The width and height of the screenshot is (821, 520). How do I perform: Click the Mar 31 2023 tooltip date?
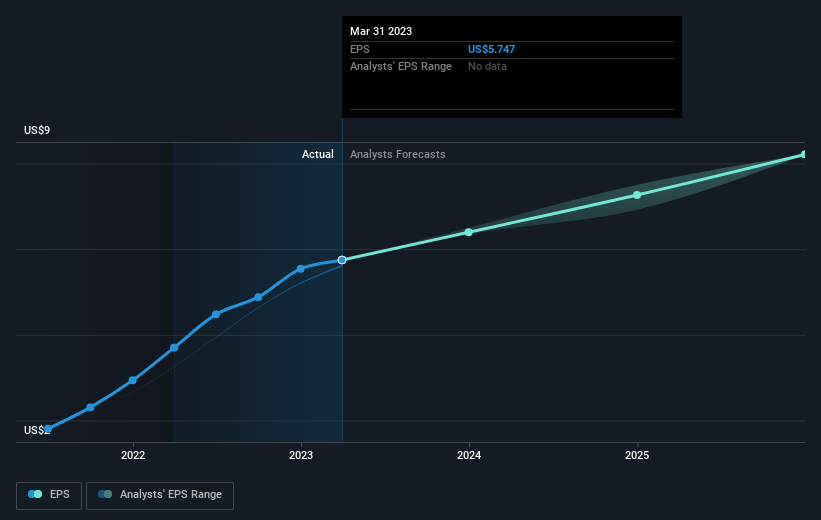[x=381, y=31]
